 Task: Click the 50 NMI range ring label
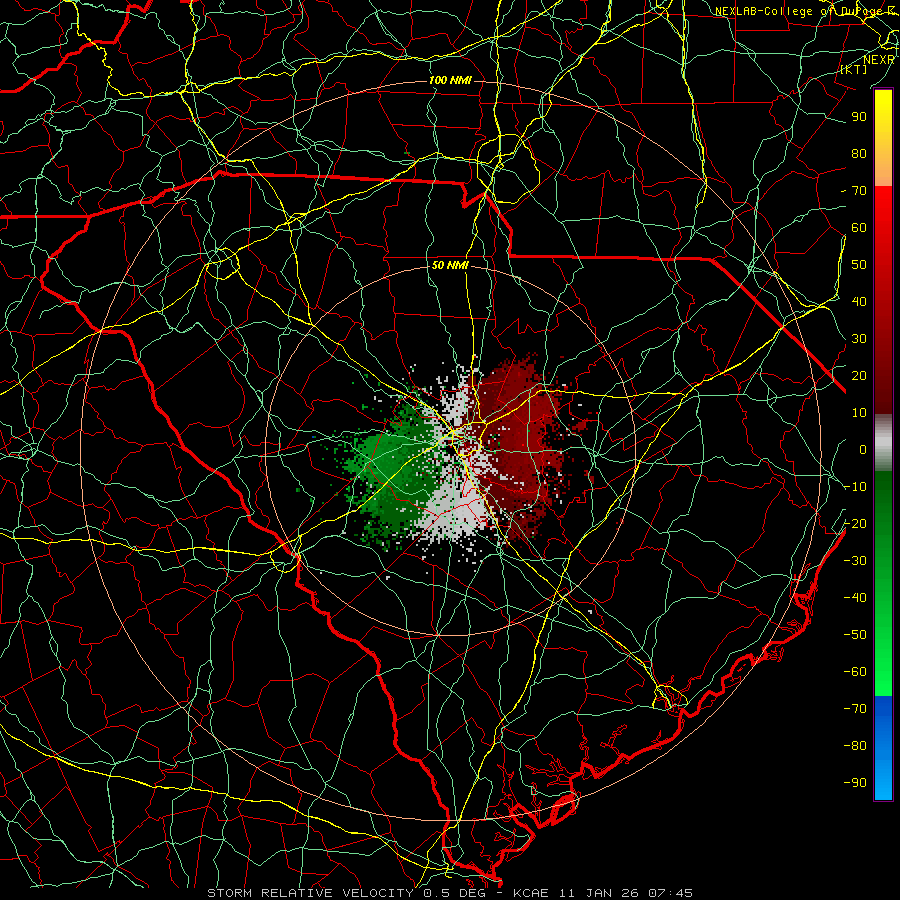(x=450, y=265)
